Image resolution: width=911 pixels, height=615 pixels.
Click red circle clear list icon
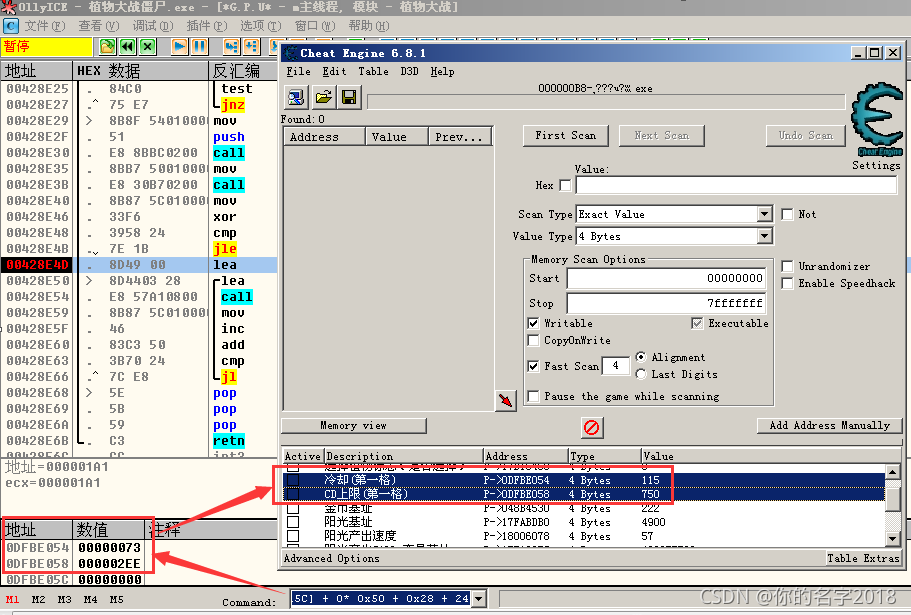pos(591,428)
